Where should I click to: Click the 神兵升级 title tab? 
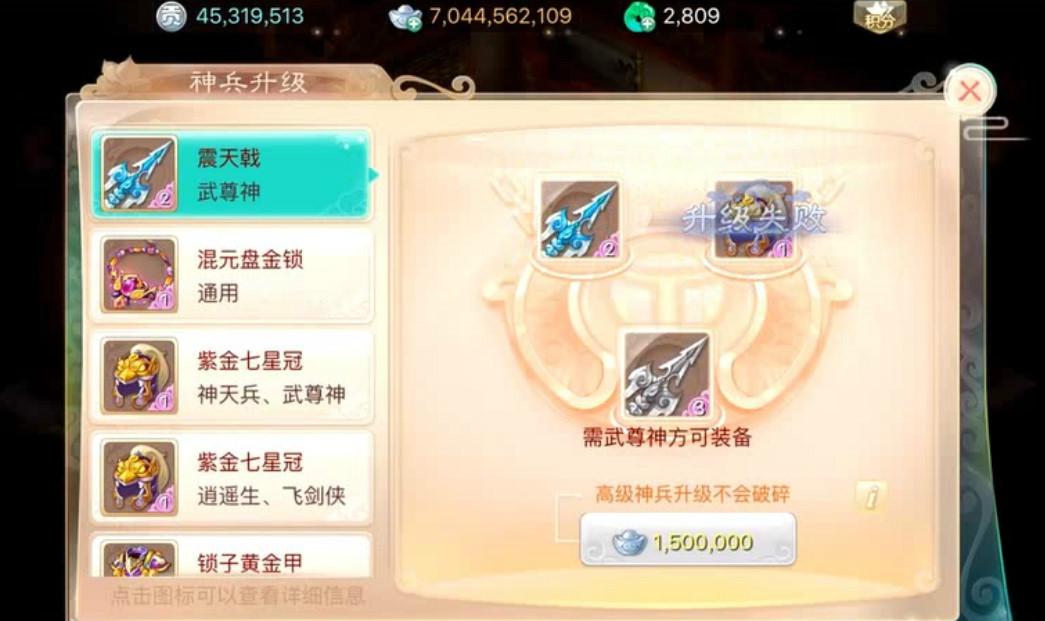248,83
